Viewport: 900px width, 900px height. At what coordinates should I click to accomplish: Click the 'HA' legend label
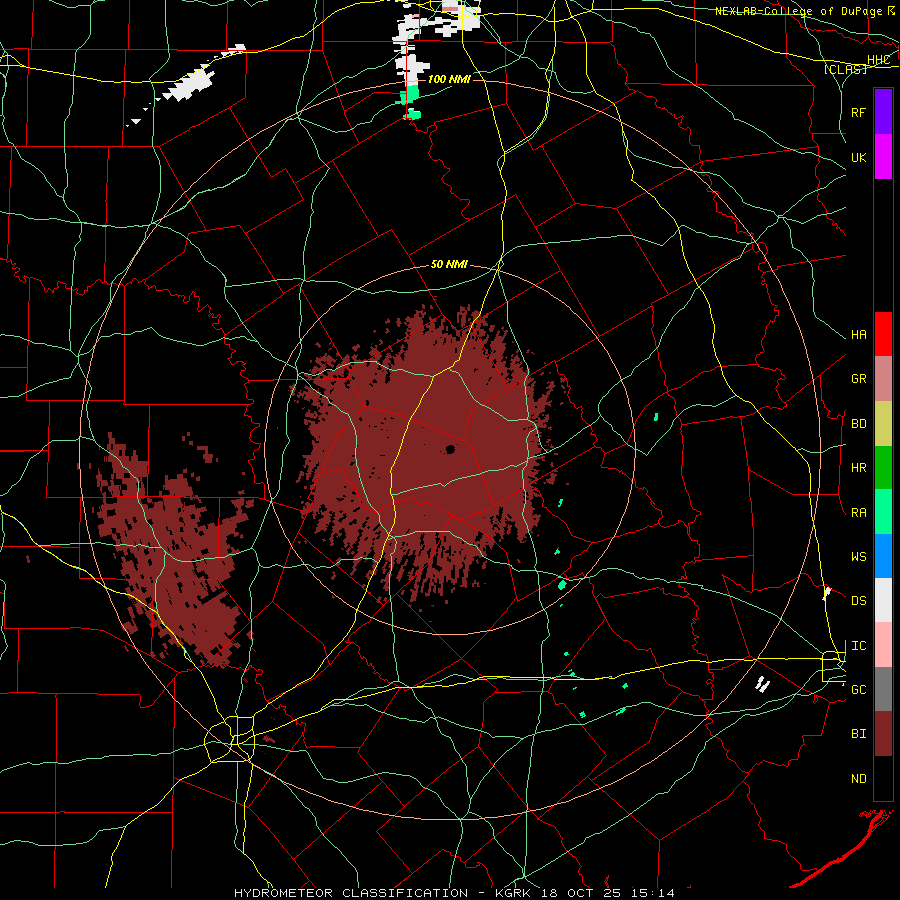(x=858, y=335)
